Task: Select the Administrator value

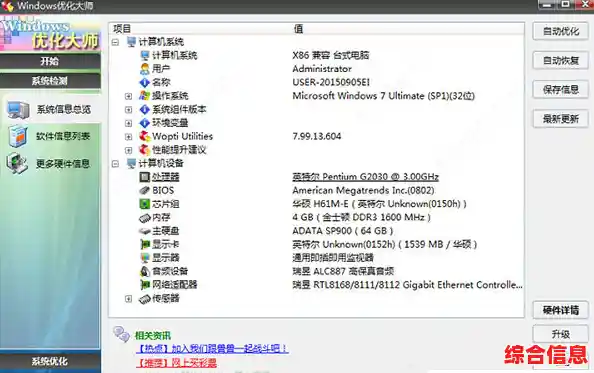Action: point(322,69)
